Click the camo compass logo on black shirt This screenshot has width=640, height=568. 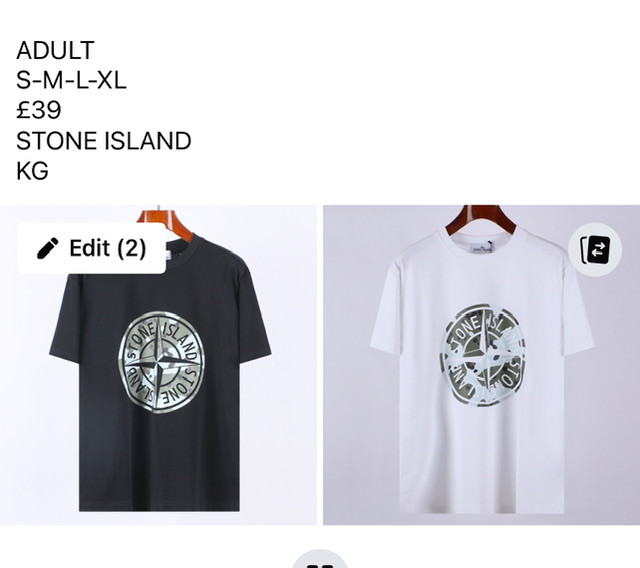pos(161,363)
